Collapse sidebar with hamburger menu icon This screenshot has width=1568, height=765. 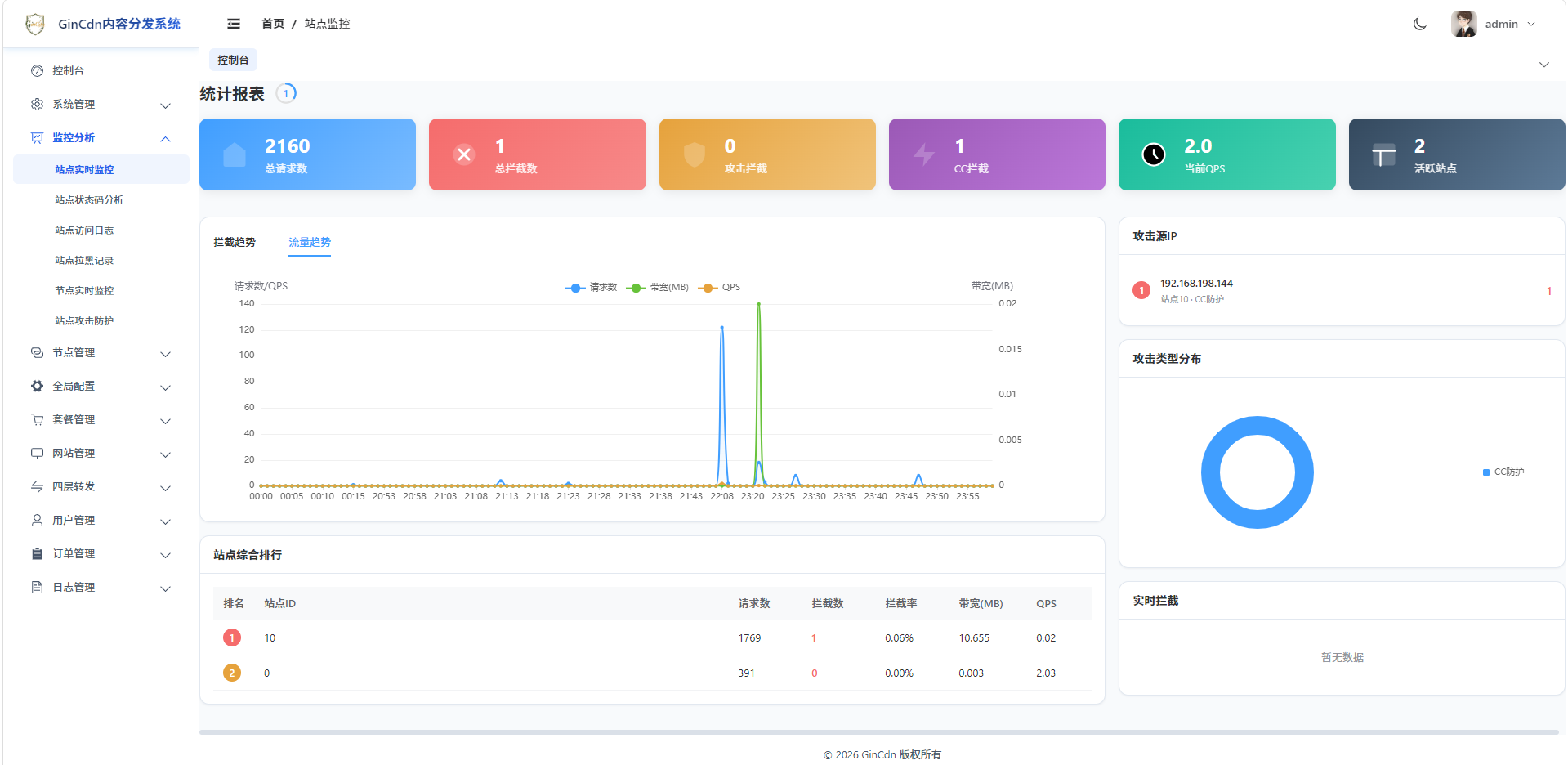234,24
